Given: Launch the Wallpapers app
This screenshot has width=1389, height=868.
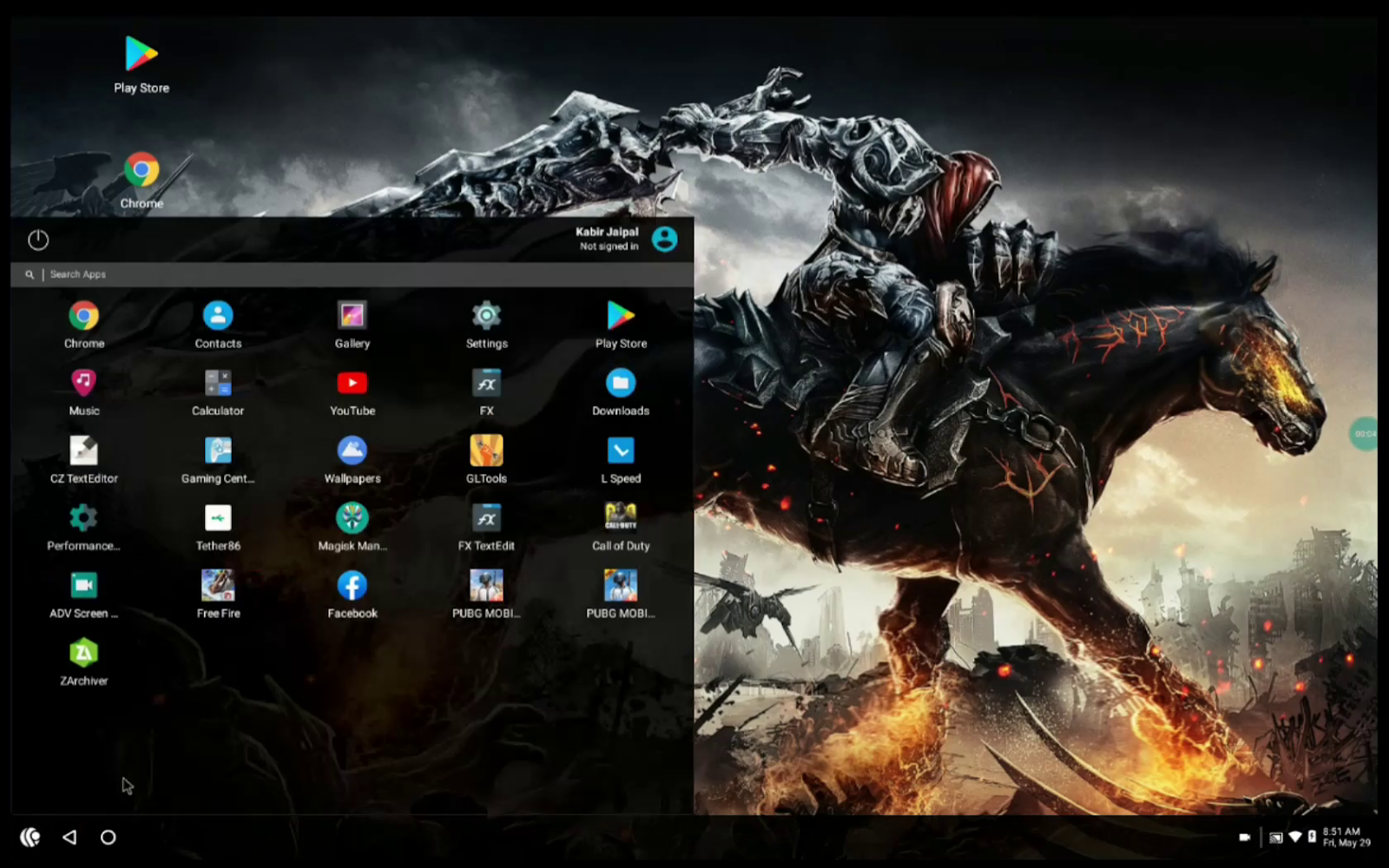Looking at the screenshot, I should (x=352, y=460).
